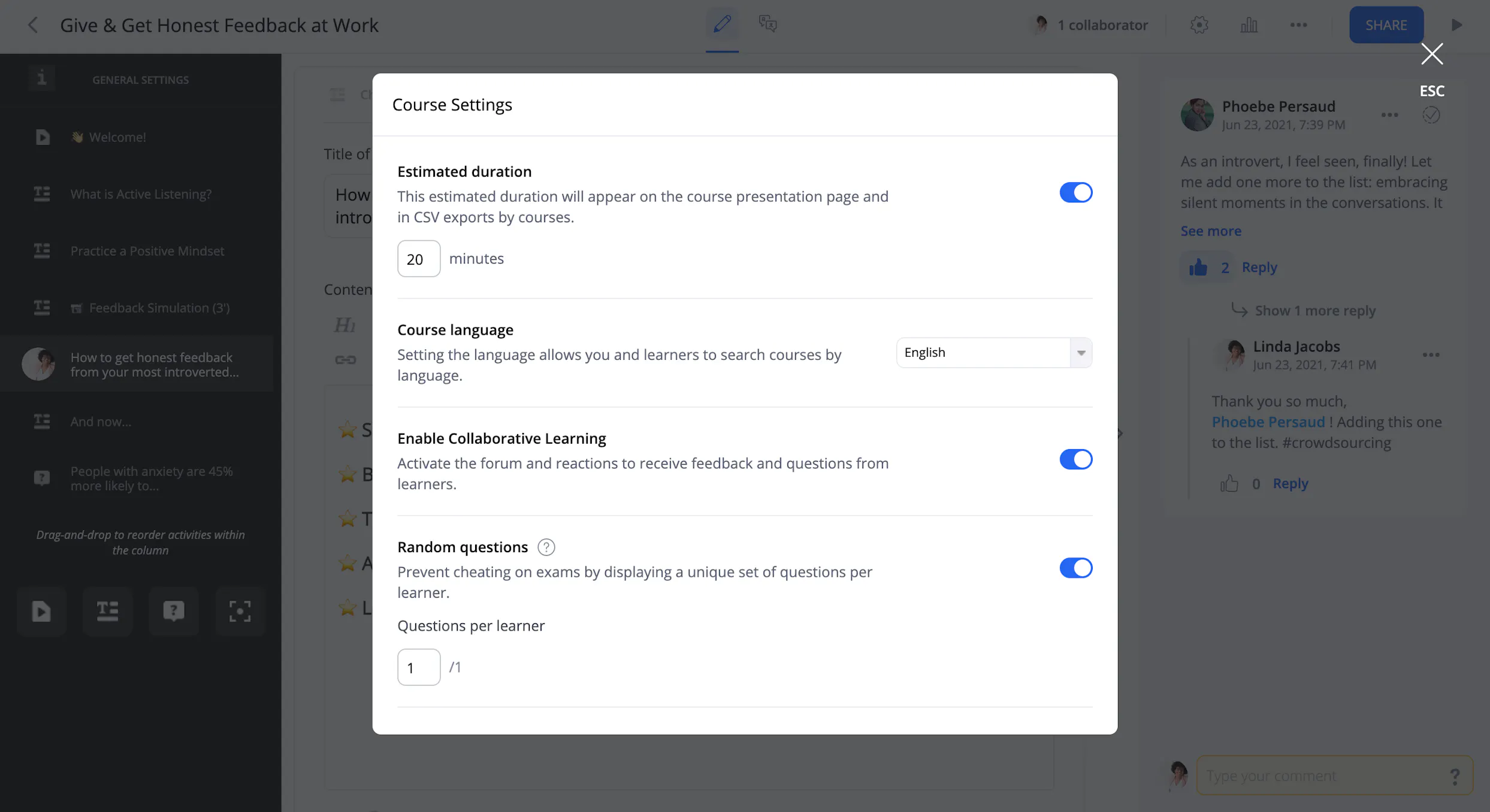Image resolution: width=1490 pixels, height=812 pixels.
Task: Open options menu on Linda Jacobs' reply
Action: (x=1431, y=355)
